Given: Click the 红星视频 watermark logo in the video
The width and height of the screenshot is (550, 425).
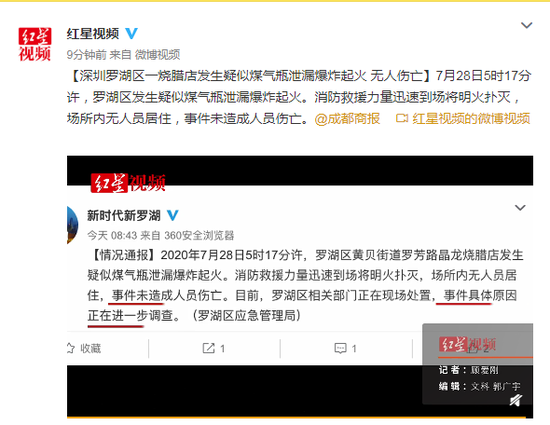Looking at the screenshot, I should click(128, 183).
